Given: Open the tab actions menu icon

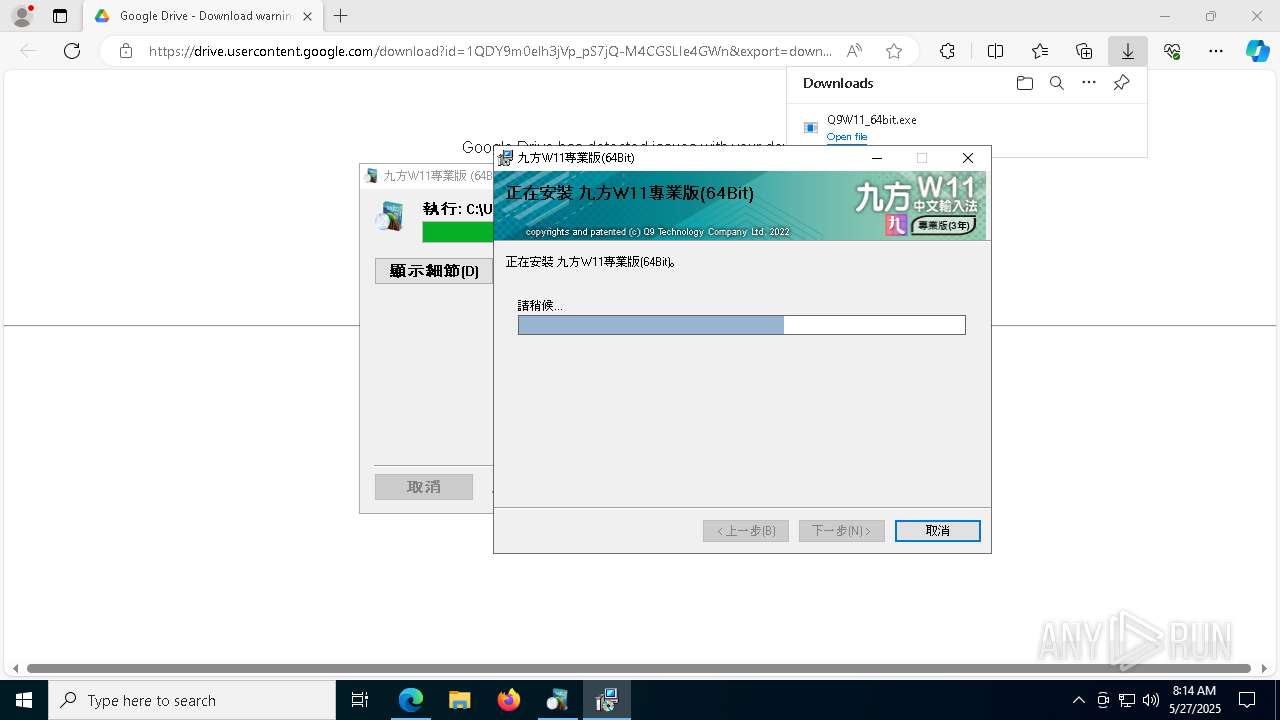Looking at the screenshot, I should pyautogui.click(x=60, y=16).
